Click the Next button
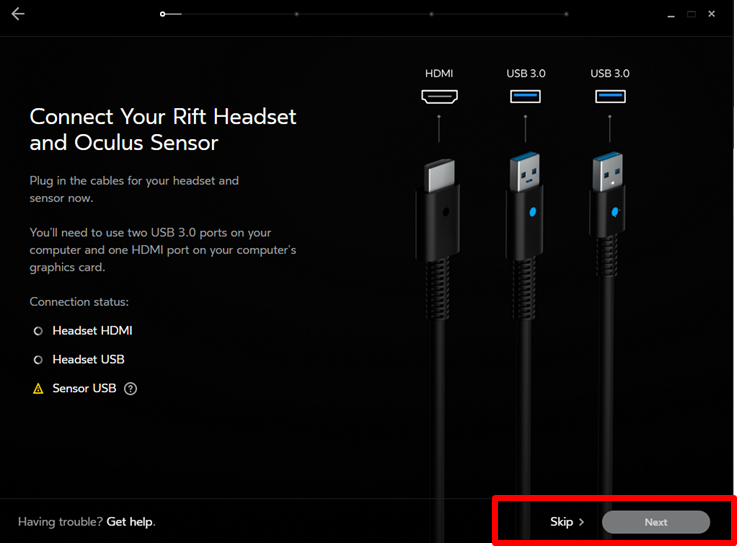Viewport: 737px width, 546px height. 656,522
